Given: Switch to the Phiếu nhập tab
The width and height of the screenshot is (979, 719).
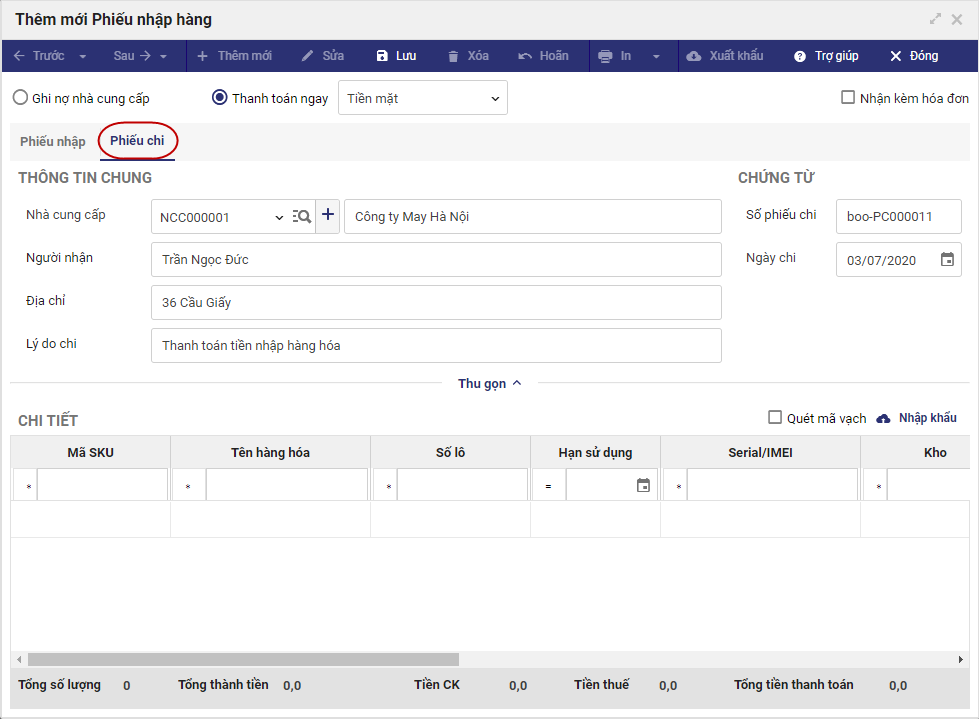Looking at the screenshot, I should pos(53,141).
